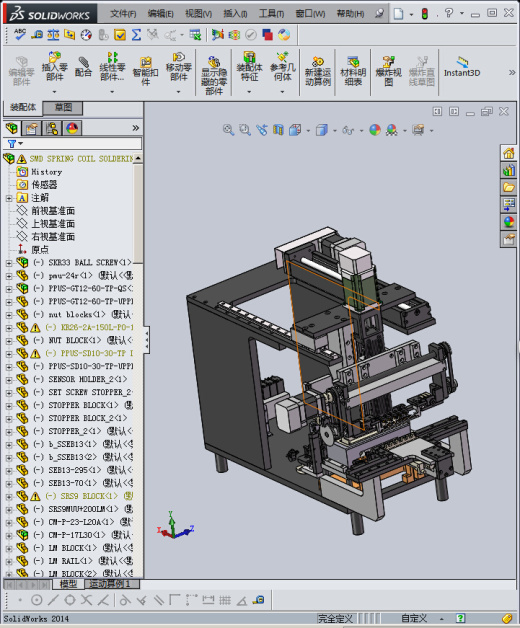Open PropertyManager tab icon
This screenshot has width=520, height=628.
(32, 128)
